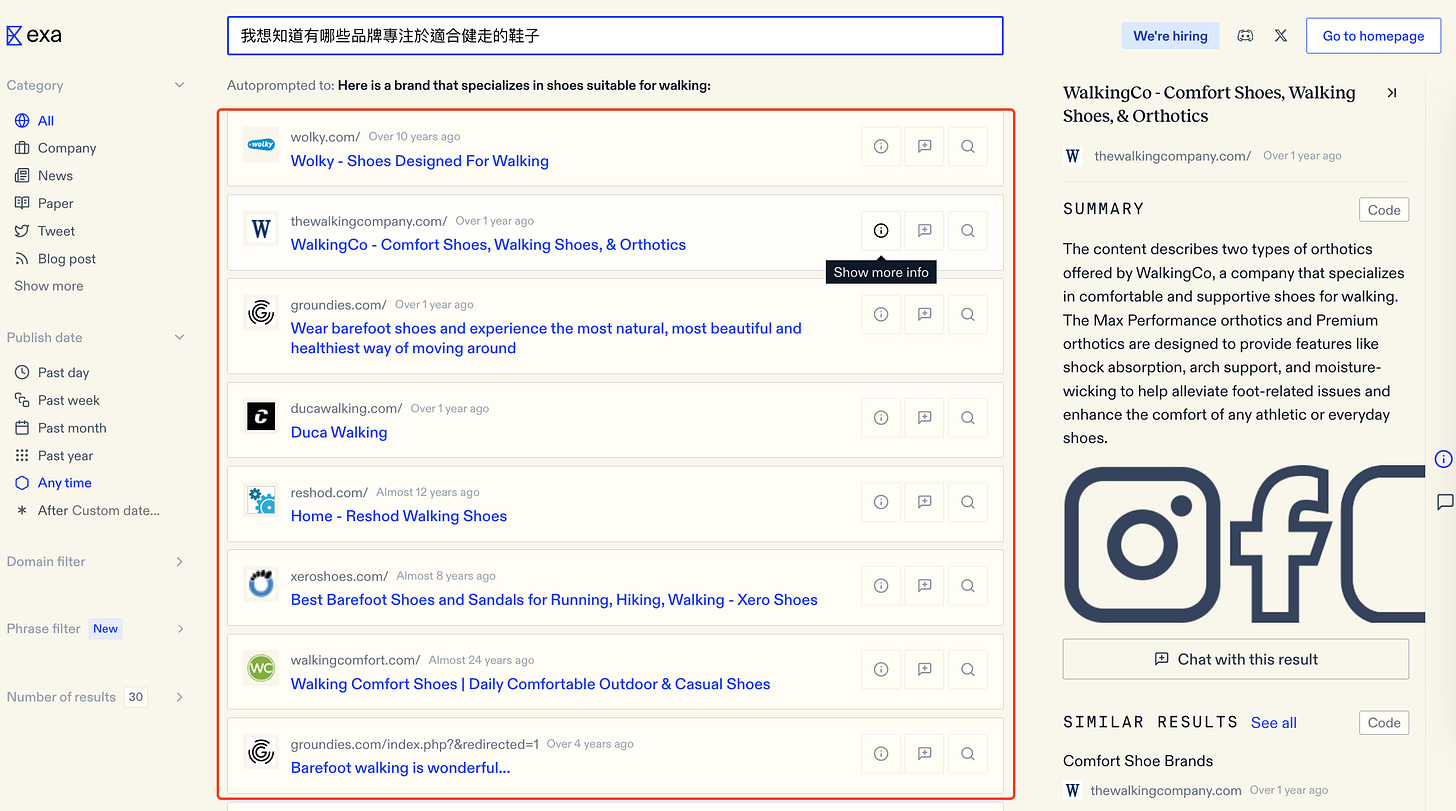Click exa logo
Viewport: 1456px width, 811px height.
pos(34,36)
